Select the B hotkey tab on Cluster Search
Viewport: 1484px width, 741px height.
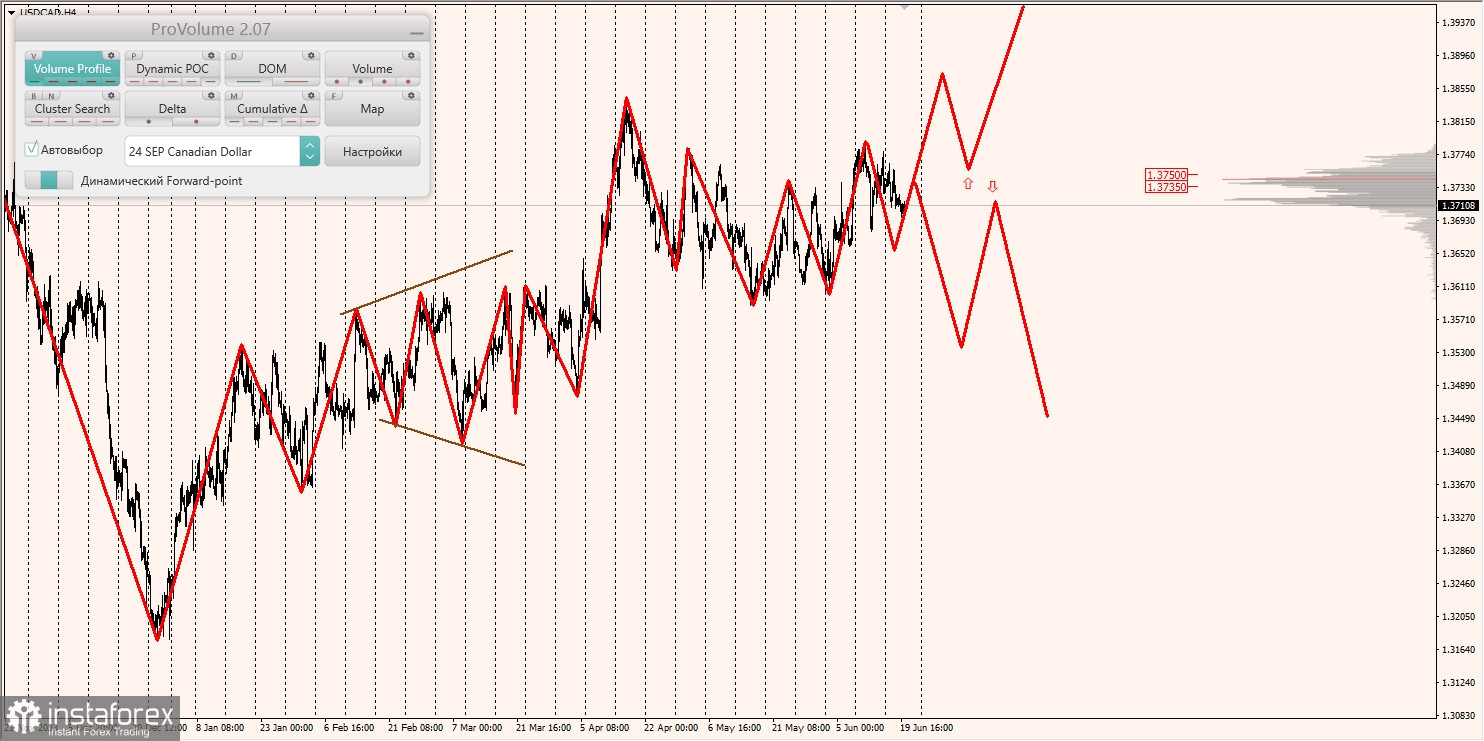34,96
